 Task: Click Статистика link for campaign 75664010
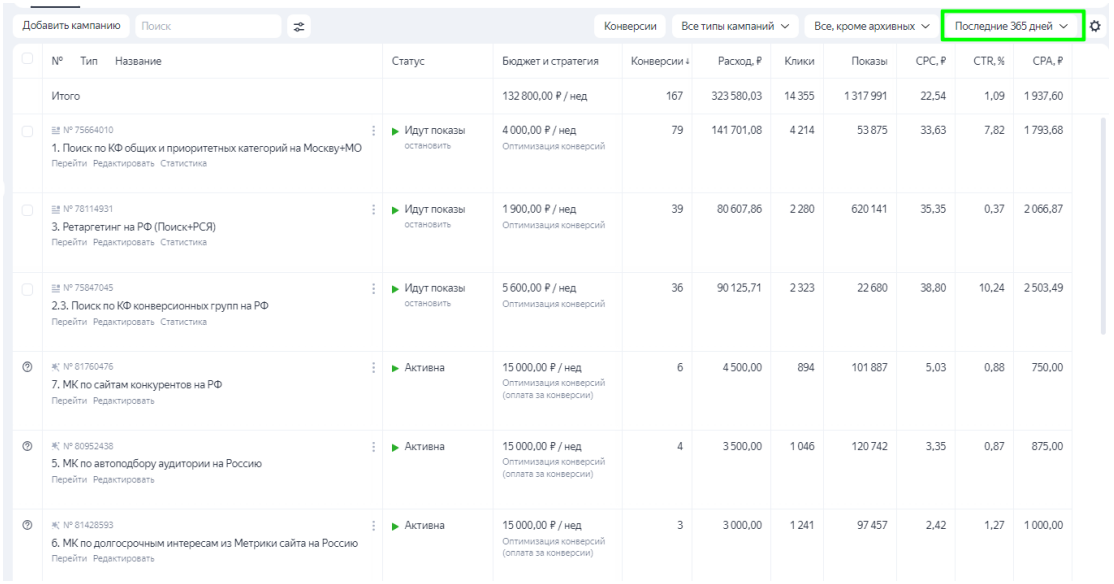(183, 163)
